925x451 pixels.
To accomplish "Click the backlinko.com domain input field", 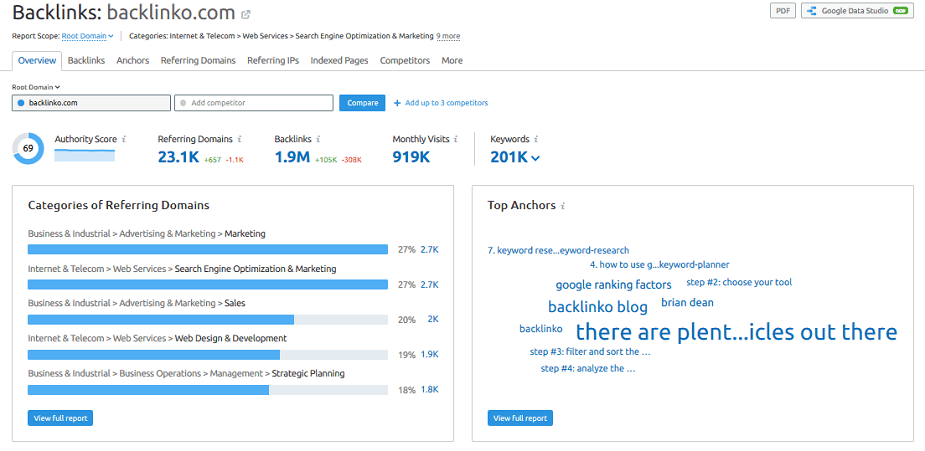I will click(x=91, y=103).
